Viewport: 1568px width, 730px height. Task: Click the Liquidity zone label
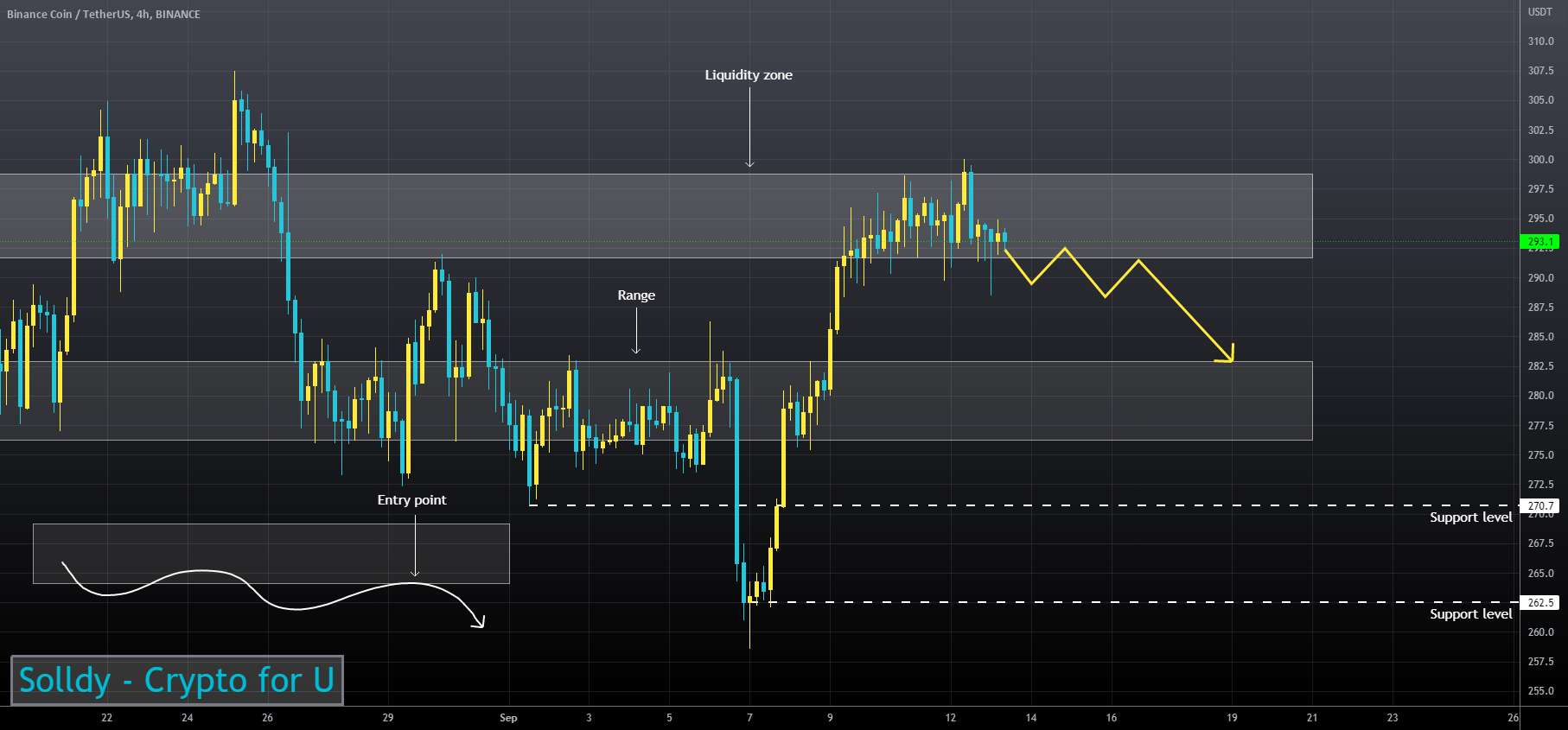coord(749,75)
